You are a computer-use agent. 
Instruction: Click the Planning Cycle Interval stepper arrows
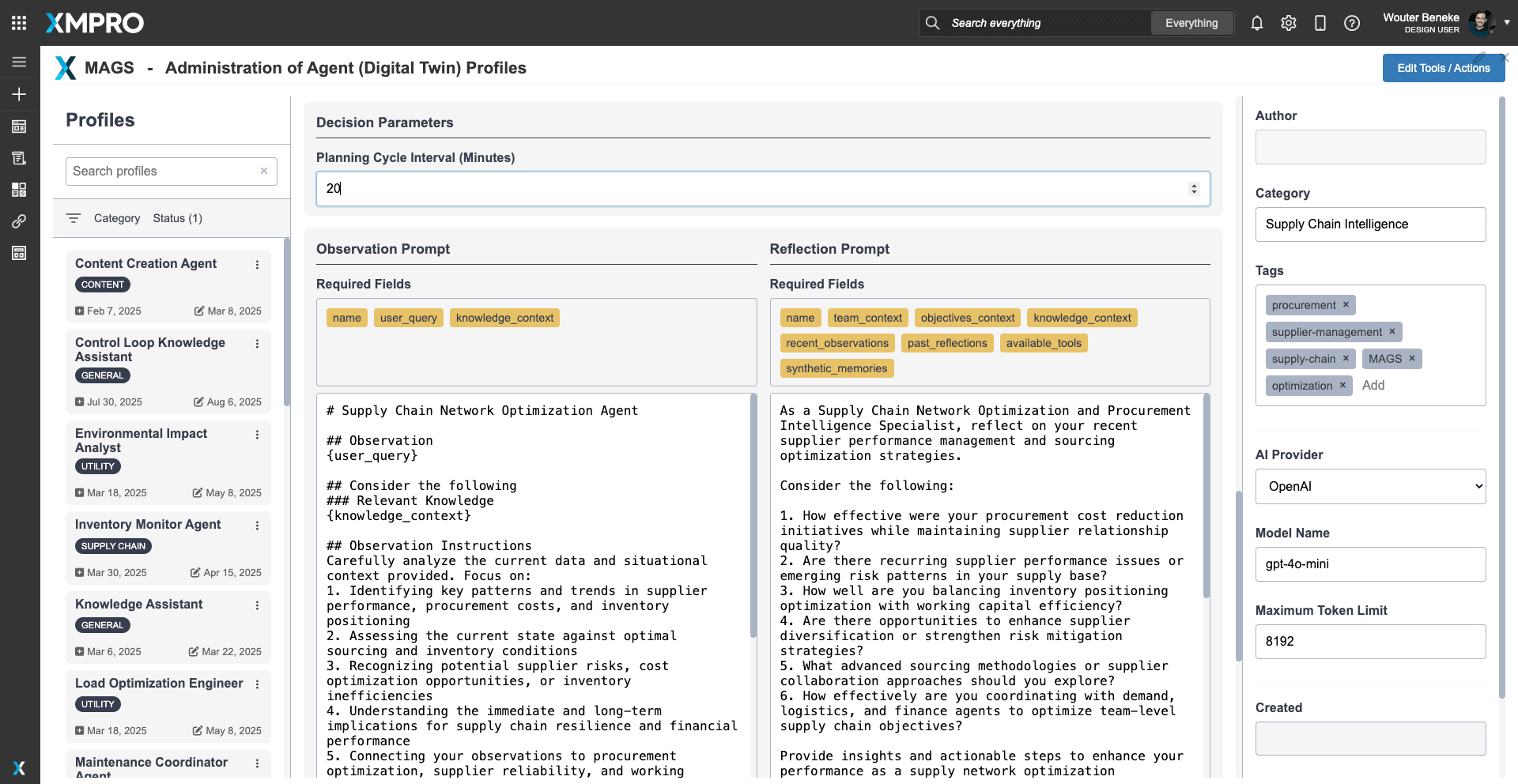click(x=1194, y=189)
